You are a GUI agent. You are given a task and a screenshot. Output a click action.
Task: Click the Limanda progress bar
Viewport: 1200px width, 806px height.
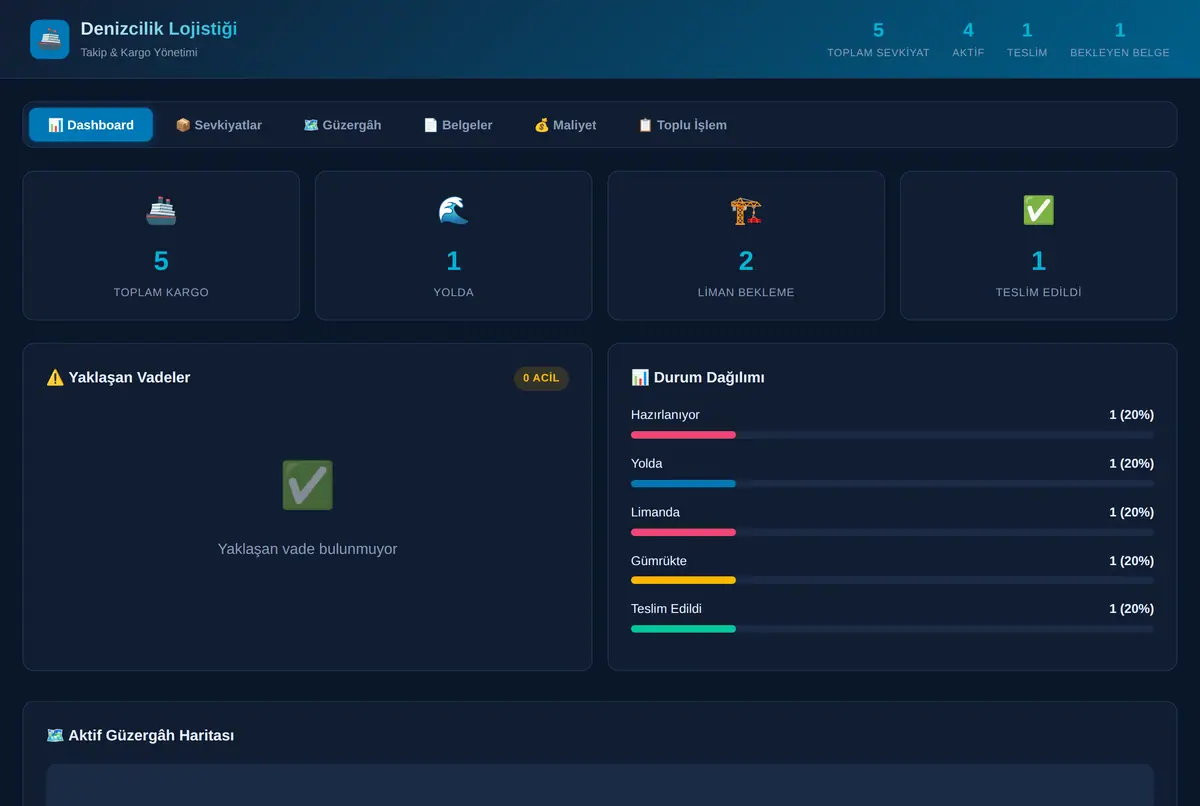point(892,532)
